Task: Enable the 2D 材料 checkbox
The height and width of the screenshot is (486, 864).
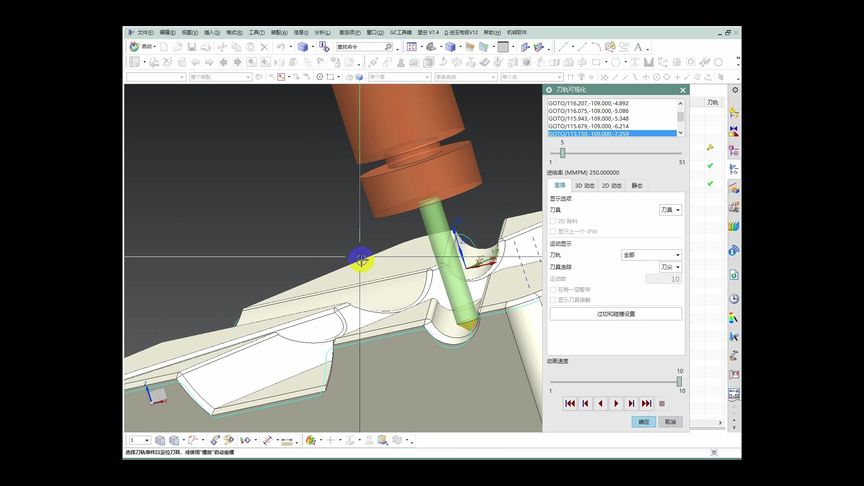Action: tap(553, 221)
